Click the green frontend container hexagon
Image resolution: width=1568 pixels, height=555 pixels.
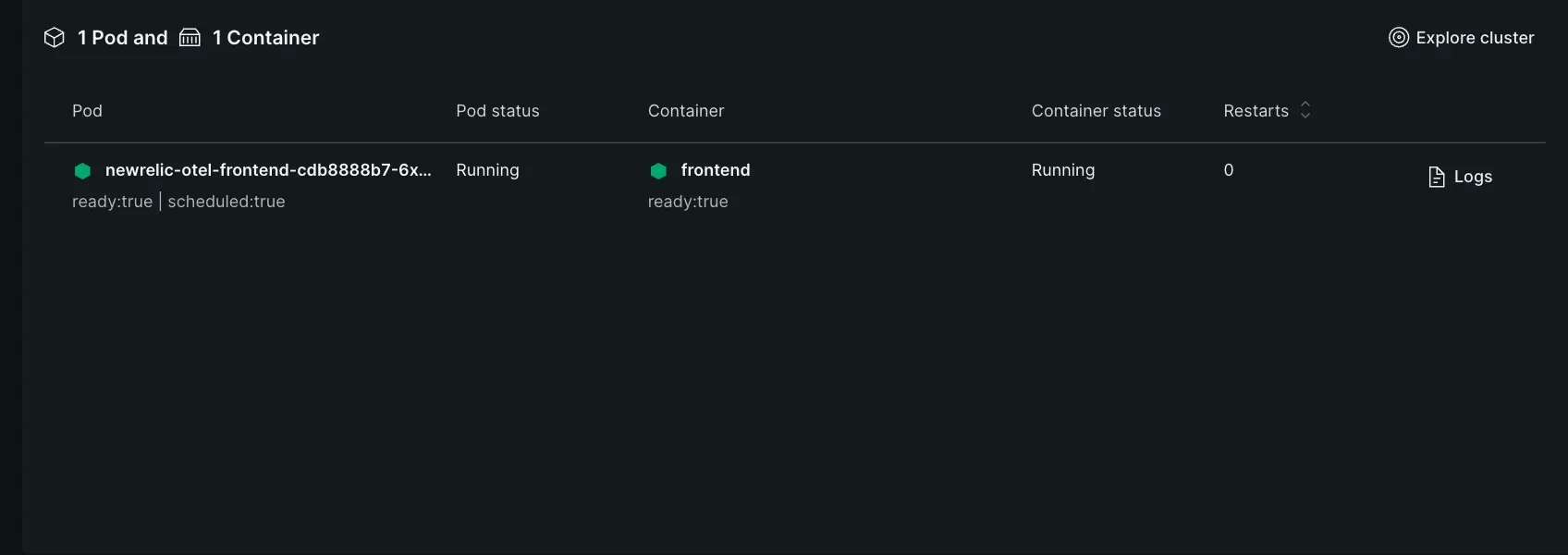tap(658, 171)
